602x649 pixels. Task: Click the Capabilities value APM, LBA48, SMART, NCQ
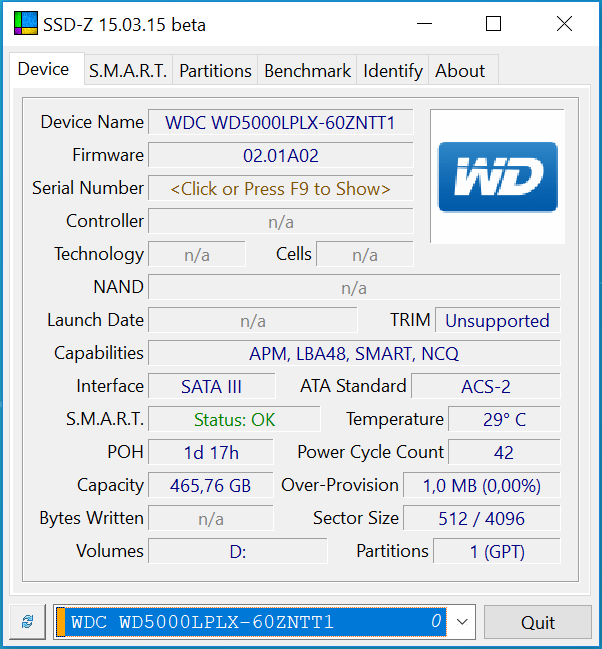click(354, 354)
